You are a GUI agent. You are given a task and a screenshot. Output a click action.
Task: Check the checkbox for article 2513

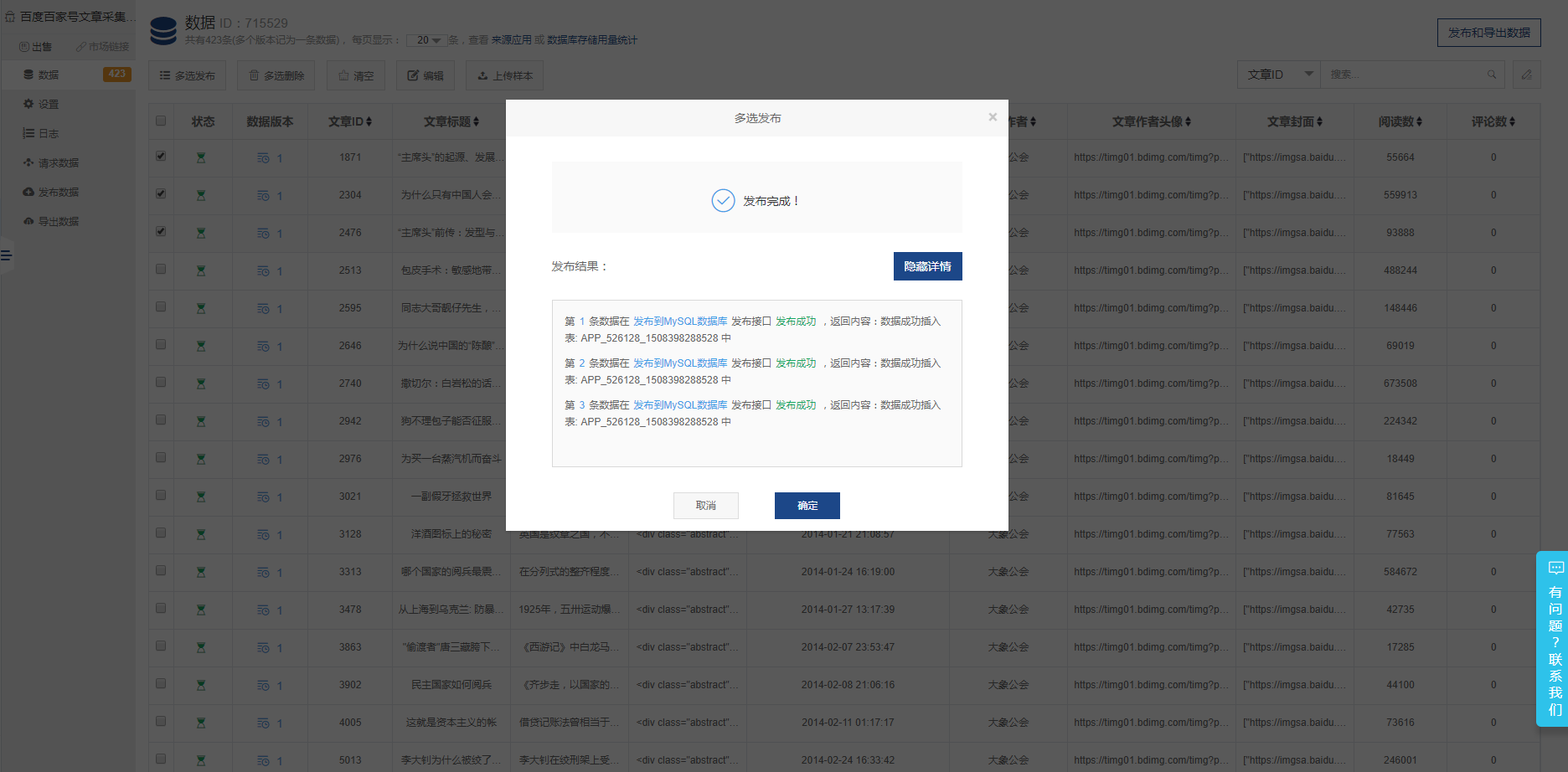pos(161,269)
